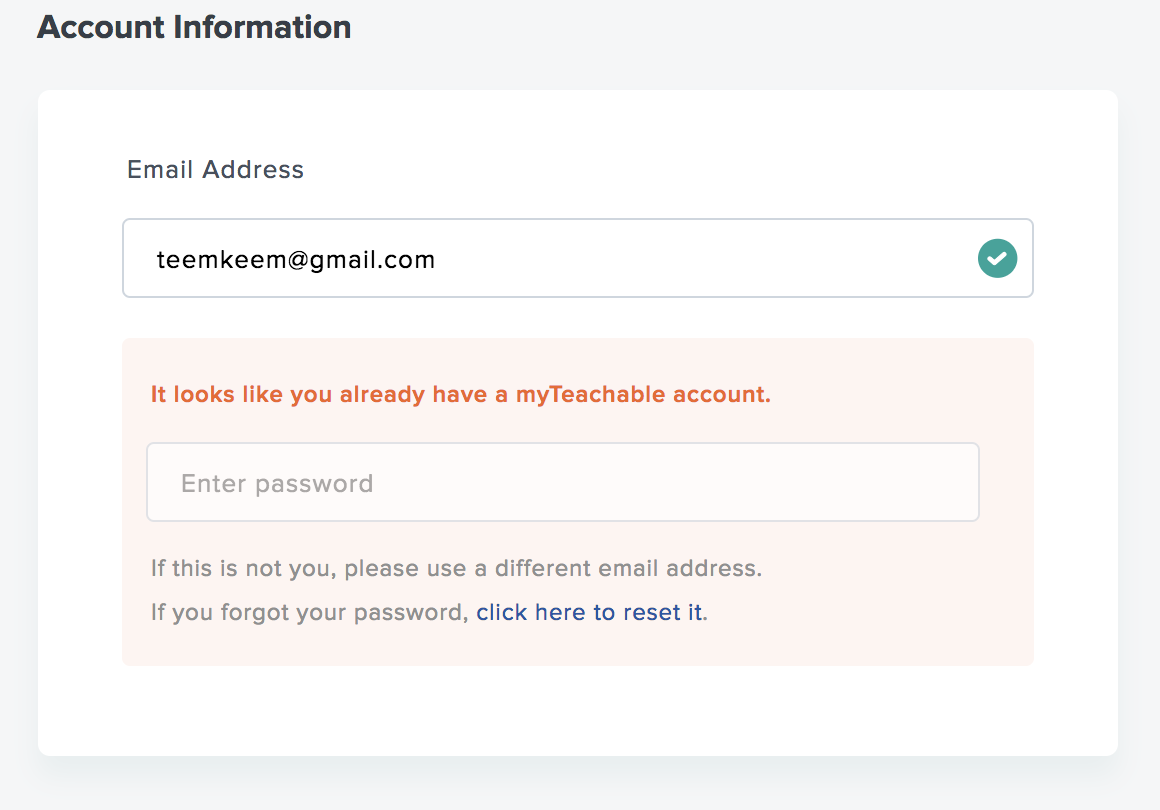This screenshot has height=810, width=1160.
Task: Click empty space right of email text
Action: pyautogui.click(x=703, y=259)
